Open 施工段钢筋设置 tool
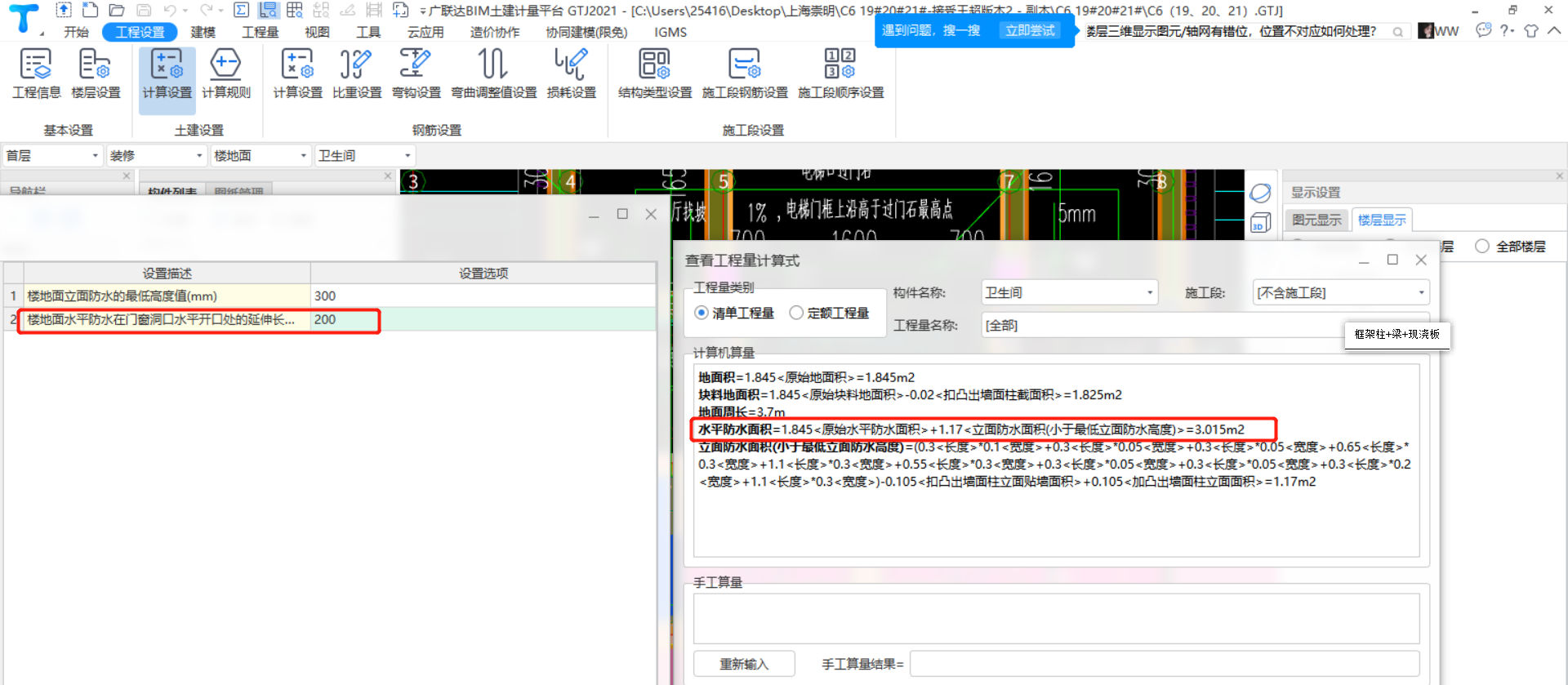1568x685 pixels. [x=745, y=74]
